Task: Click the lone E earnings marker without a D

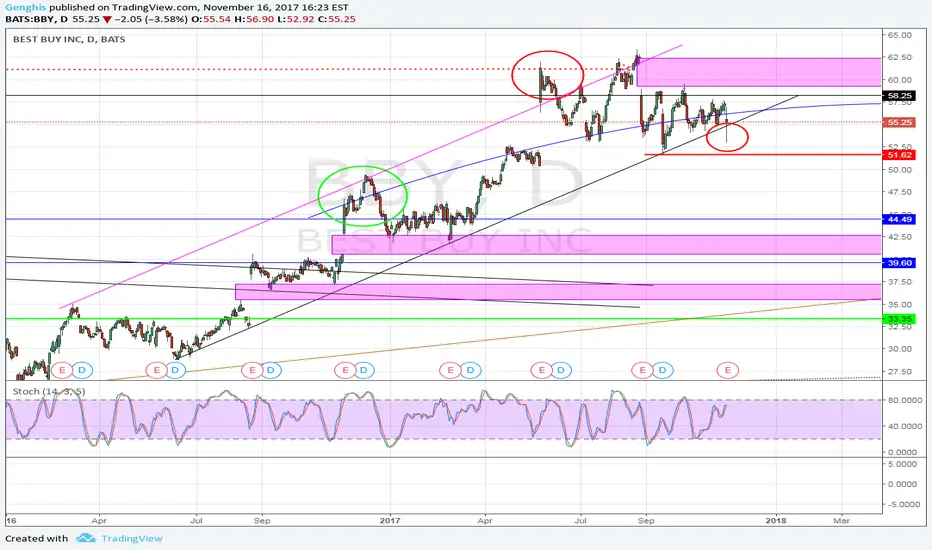Action: pyautogui.click(x=728, y=370)
